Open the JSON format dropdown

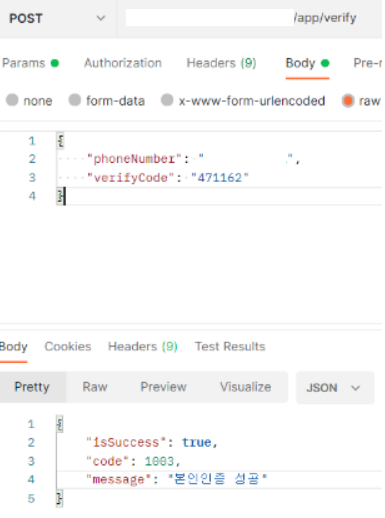335,388
